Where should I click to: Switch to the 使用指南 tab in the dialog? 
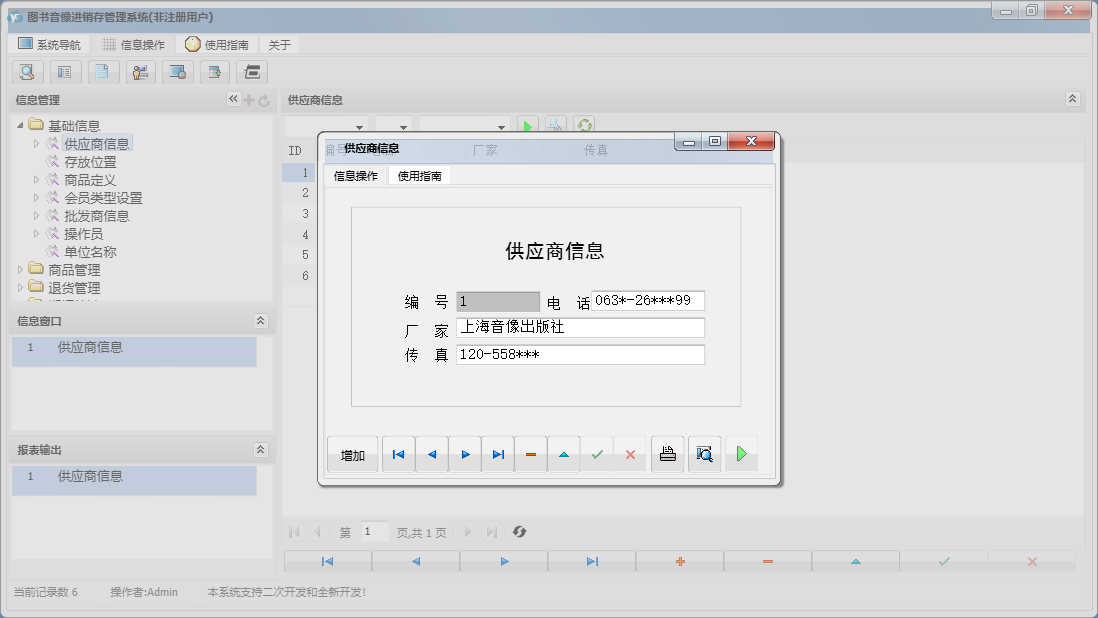click(420, 176)
